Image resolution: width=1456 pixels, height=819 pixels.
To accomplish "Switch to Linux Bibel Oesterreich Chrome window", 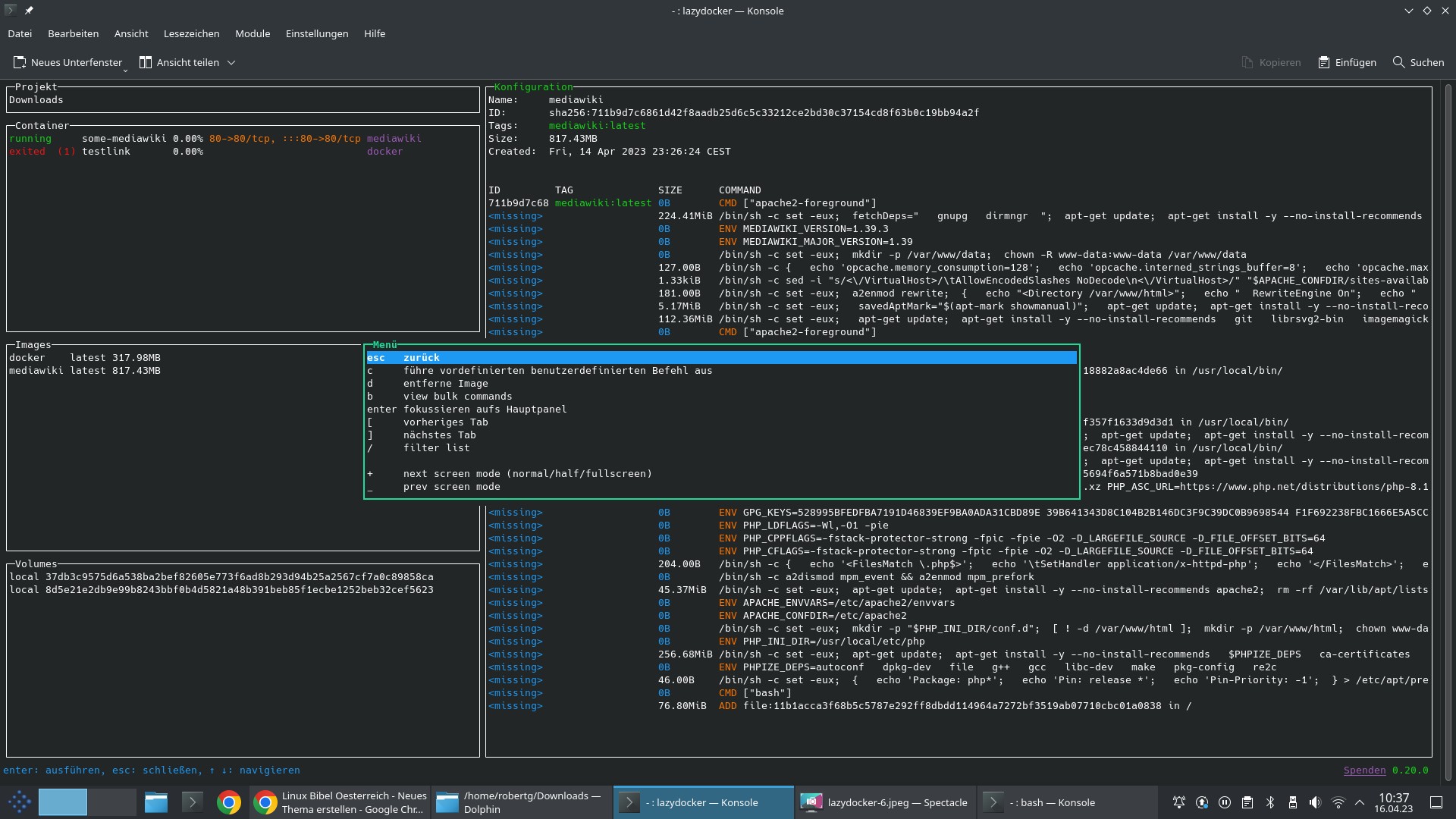I will 340,802.
